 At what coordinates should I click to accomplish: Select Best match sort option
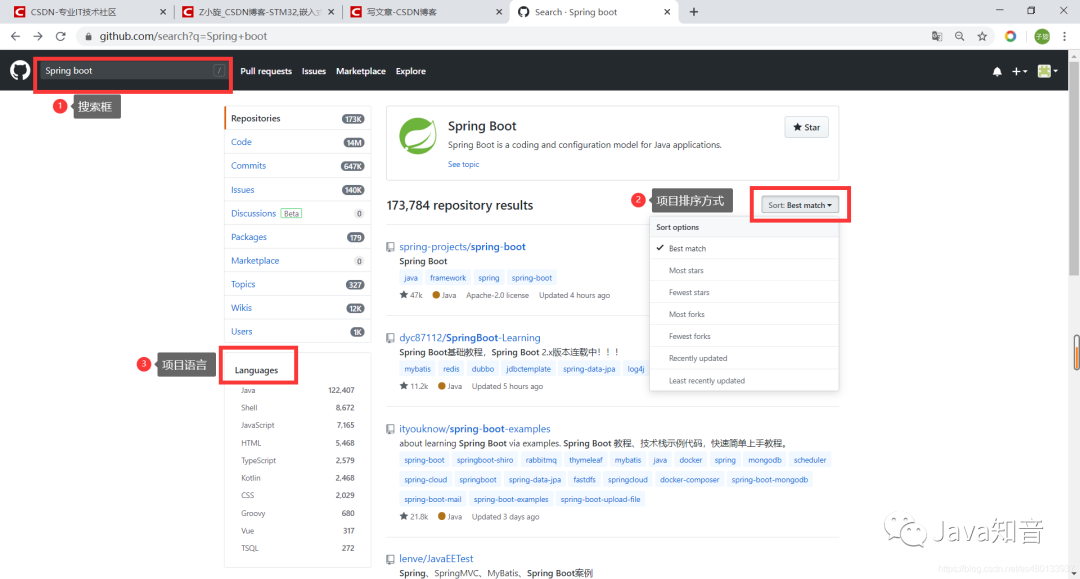(744, 249)
